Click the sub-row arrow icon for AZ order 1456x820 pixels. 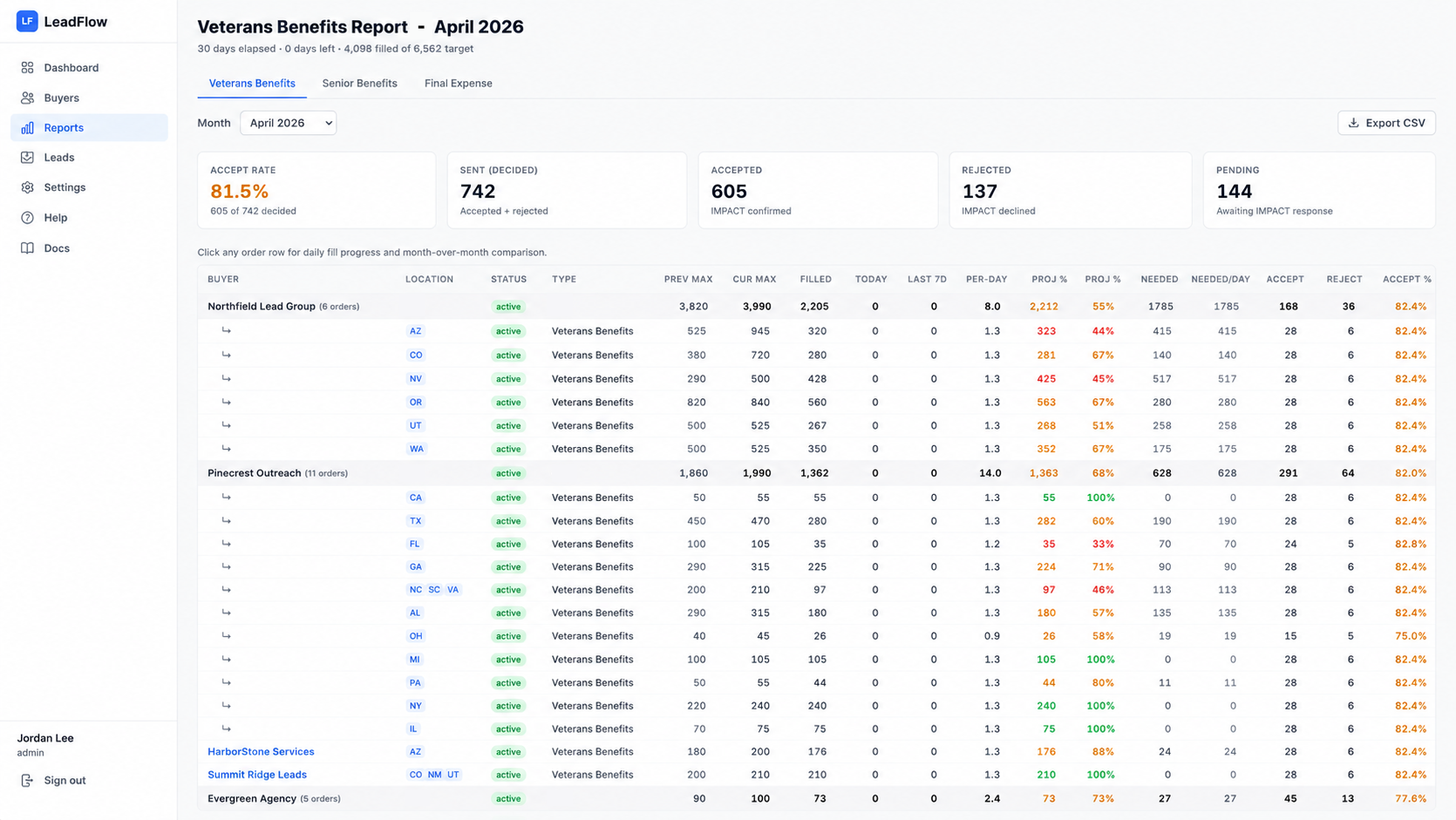(x=227, y=330)
